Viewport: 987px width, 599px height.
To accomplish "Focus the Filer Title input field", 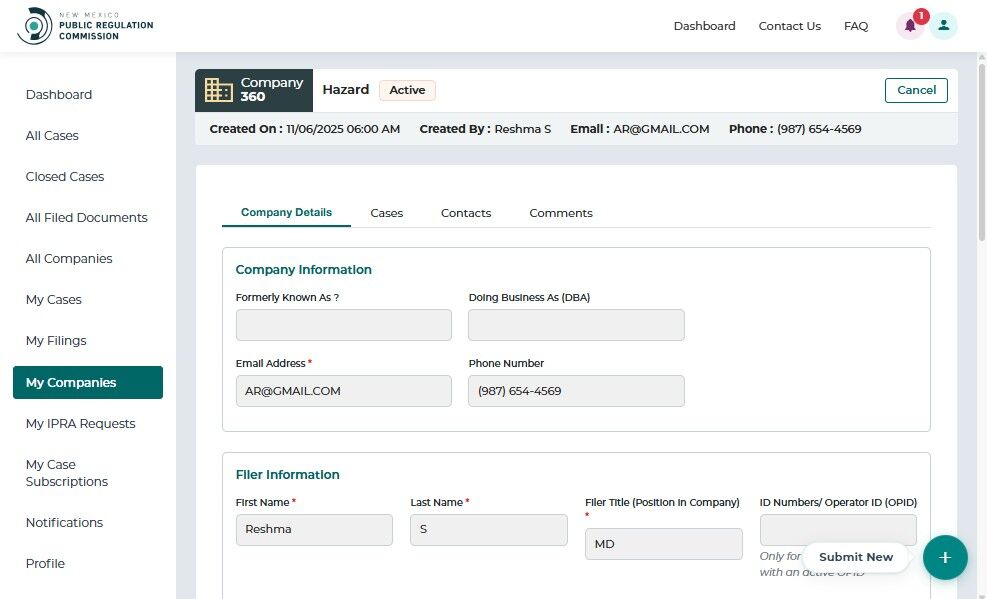I will pyautogui.click(x=663, y=544).
